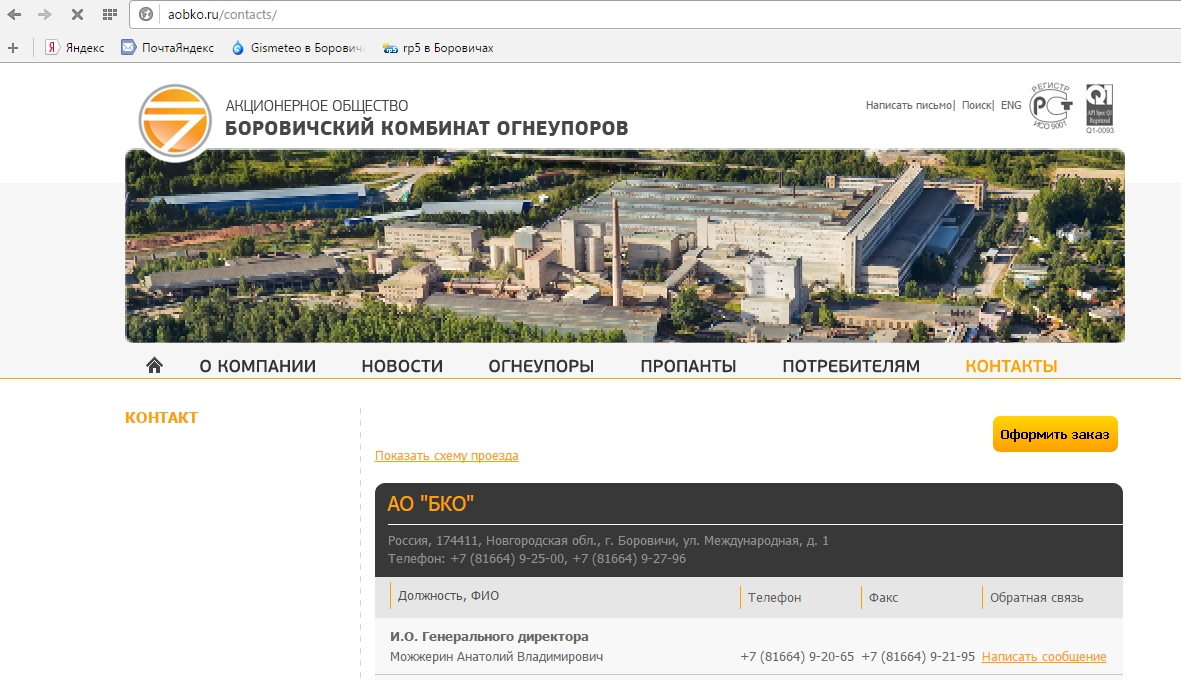Image resolution: width=1181 pixels, height=680 pixels.
Task: Open the ПочтаЯндекс bookmark
Action: [167, 47]
